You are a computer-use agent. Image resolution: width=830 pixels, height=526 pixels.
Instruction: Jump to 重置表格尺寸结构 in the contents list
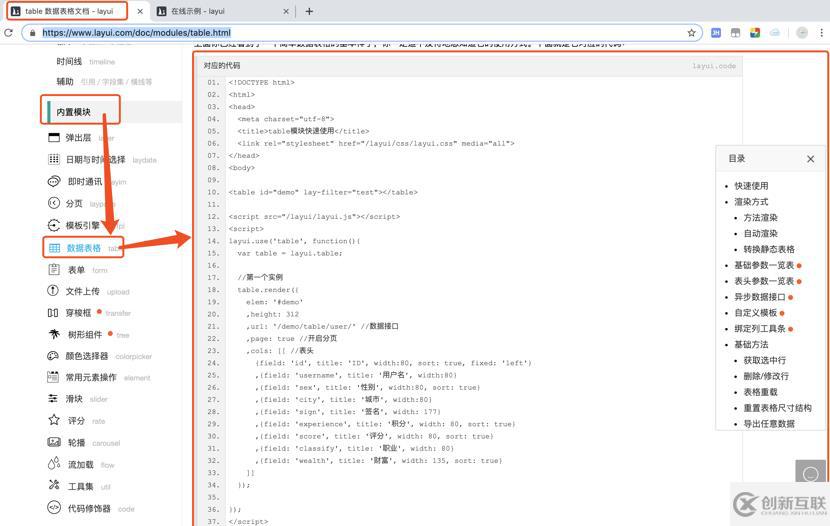click(778, 408)
